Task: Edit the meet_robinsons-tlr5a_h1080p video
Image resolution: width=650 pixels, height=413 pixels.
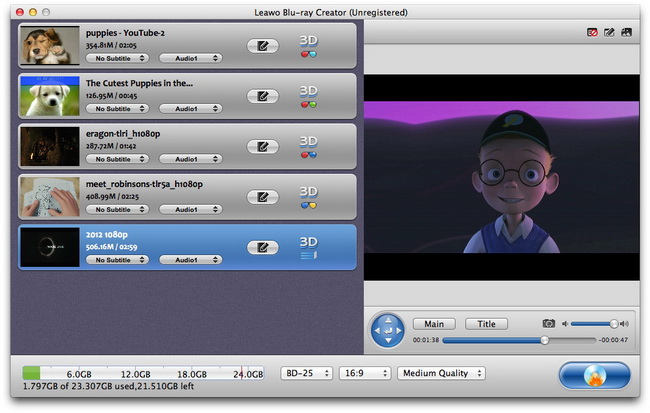Action: [262, 197]
